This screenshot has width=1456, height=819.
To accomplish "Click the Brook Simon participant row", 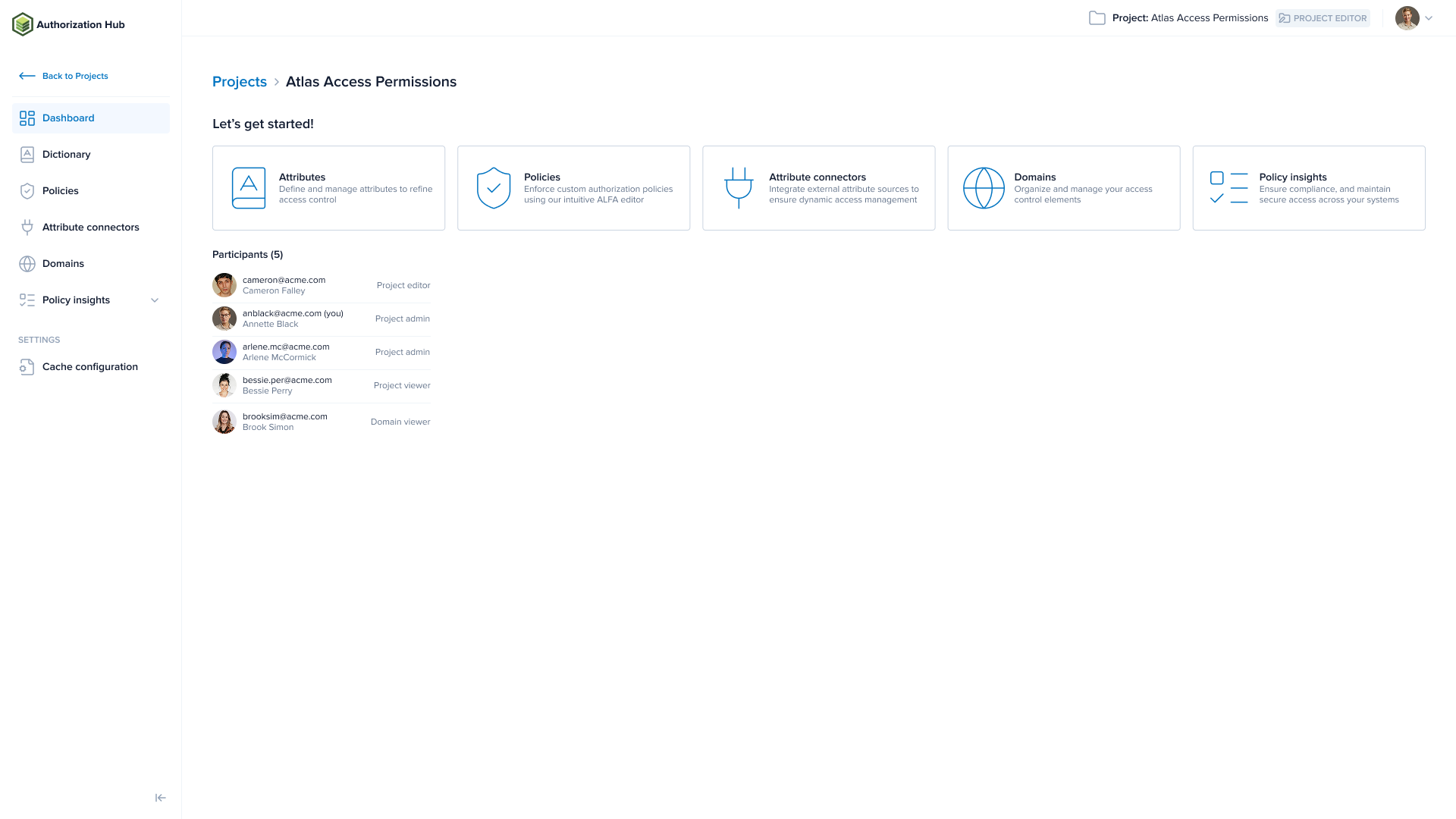I will [322, 422].
